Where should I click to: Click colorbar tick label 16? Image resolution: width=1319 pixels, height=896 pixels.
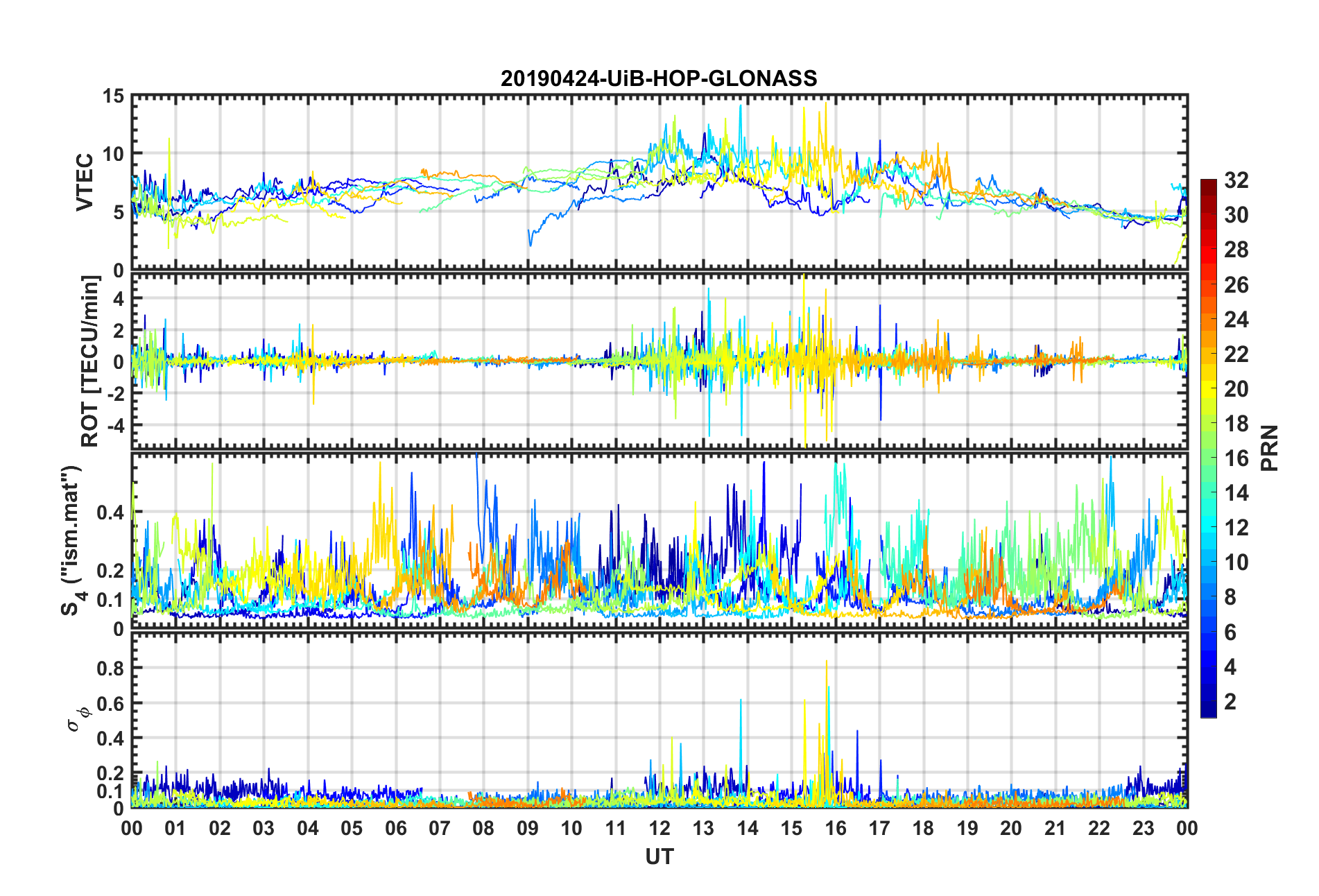pyautogui.click(x=1236, y=458)
